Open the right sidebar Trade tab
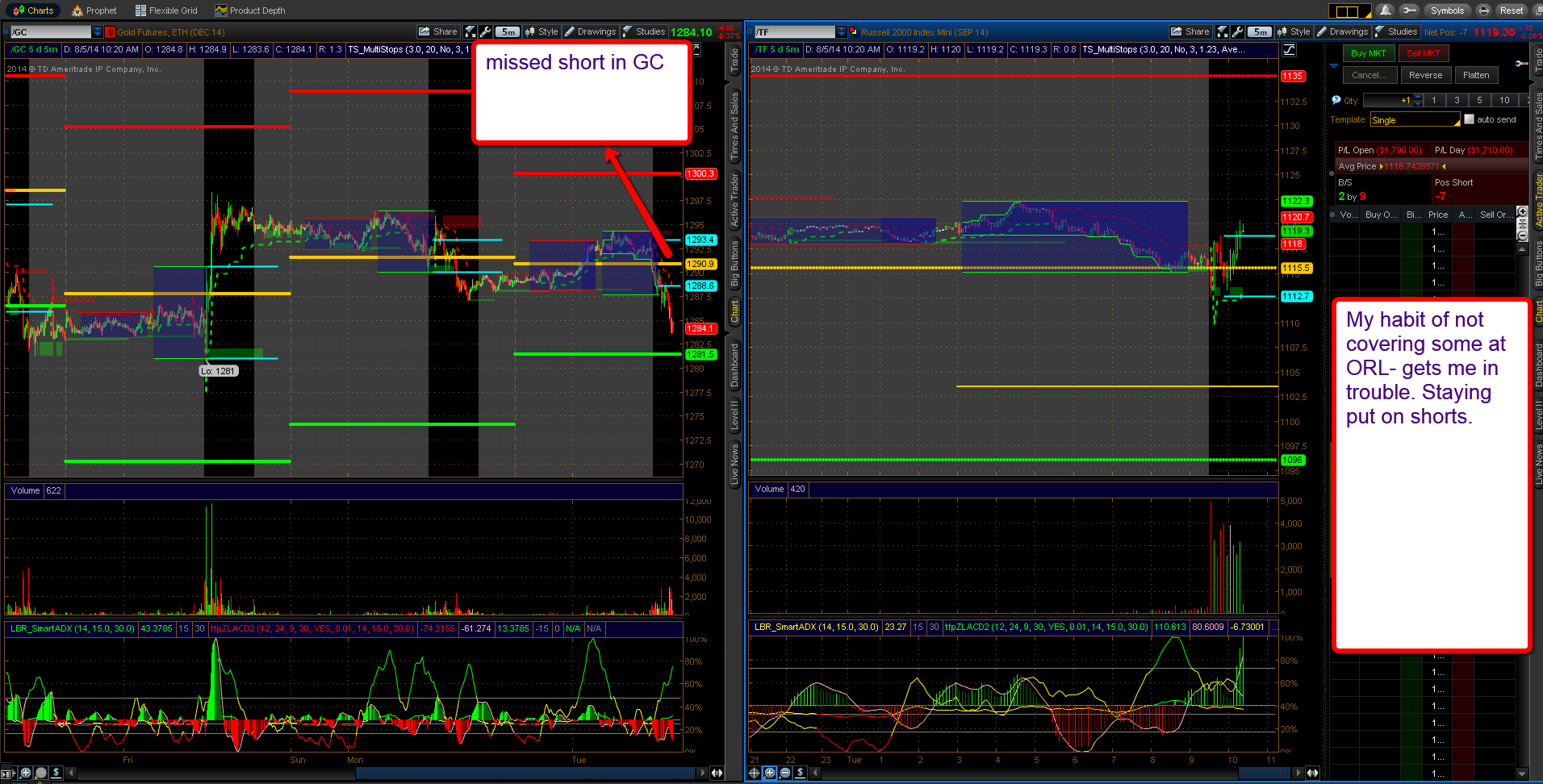 1537,60
